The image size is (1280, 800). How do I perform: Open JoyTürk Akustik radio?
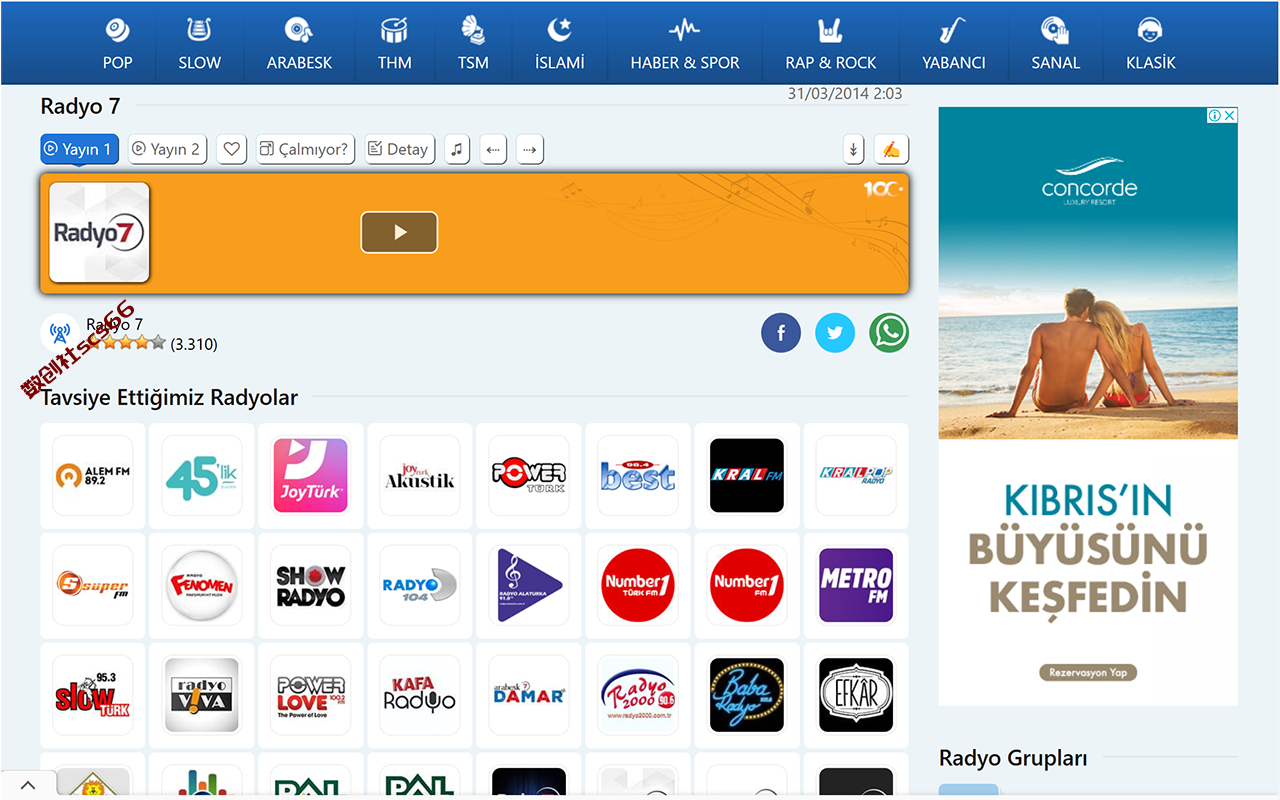pos(420,475)
